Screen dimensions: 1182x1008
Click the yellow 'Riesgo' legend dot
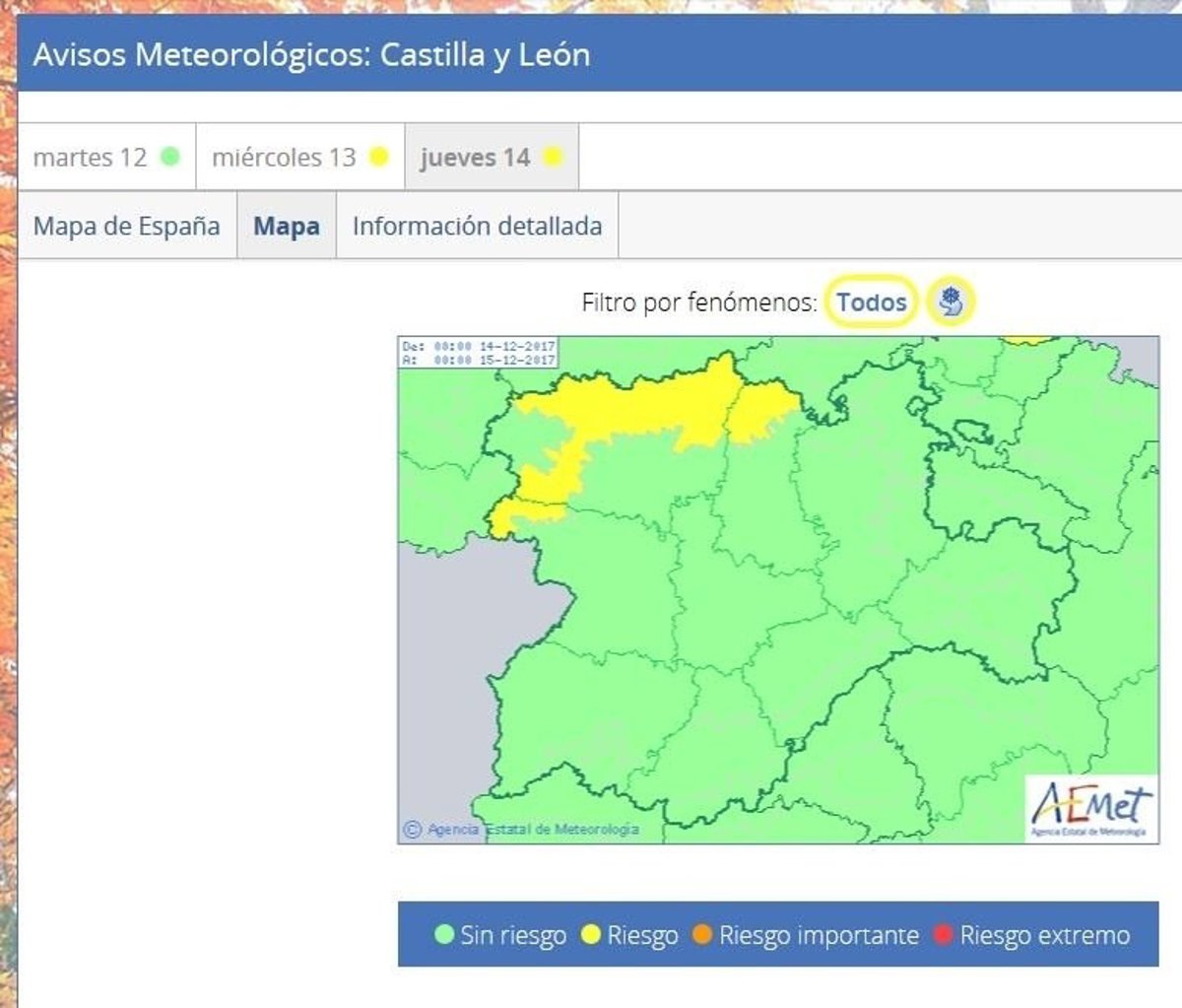[591, 934]
